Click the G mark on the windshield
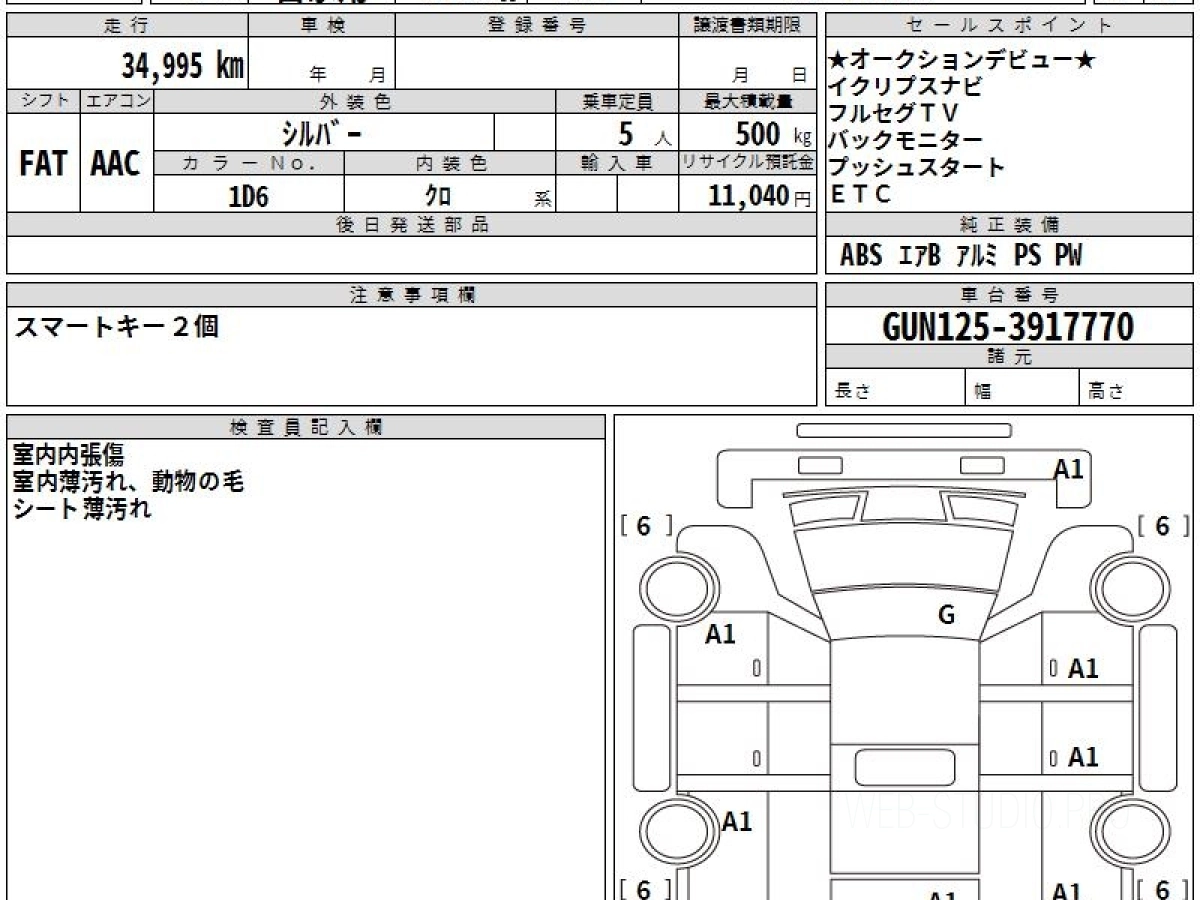This screenshot has width=1200, height=900. click(946, 615)
